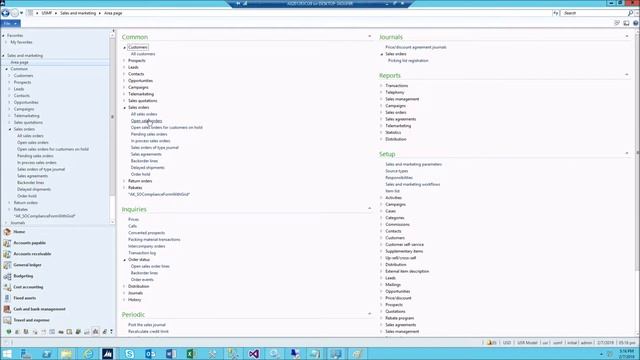Open Pending sales orders link
Image resolution: width=640 pixels, height=360 pixels.
[149, 134]
